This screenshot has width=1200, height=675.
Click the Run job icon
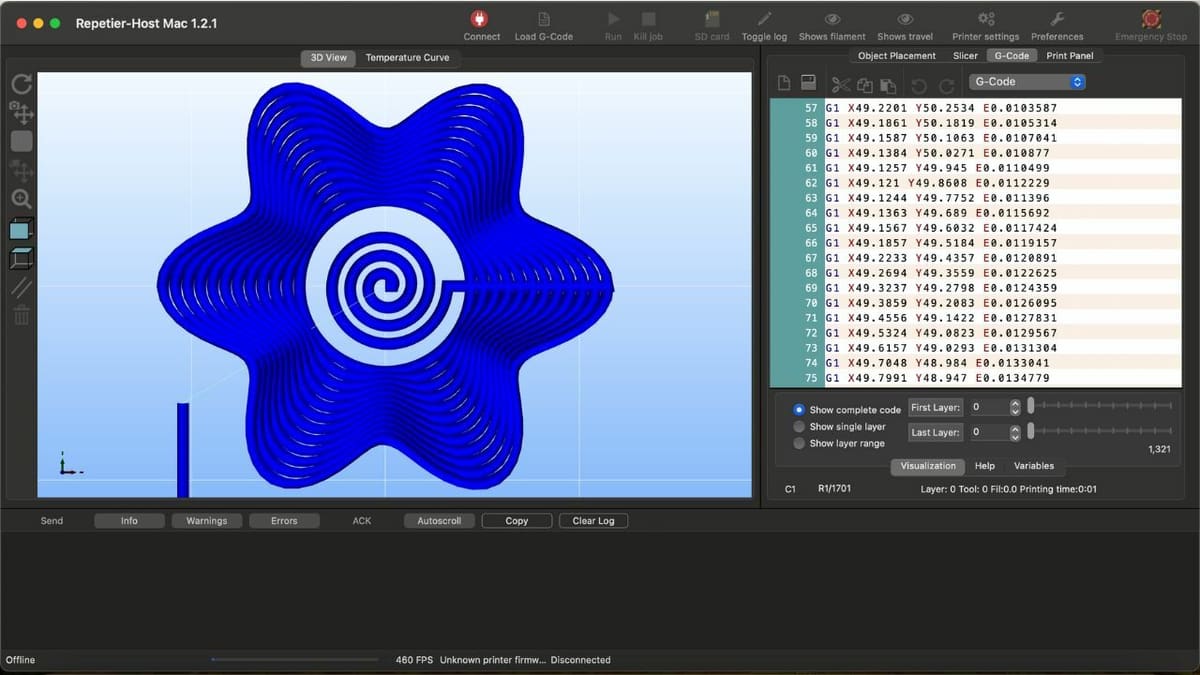[x=613, y=19]
